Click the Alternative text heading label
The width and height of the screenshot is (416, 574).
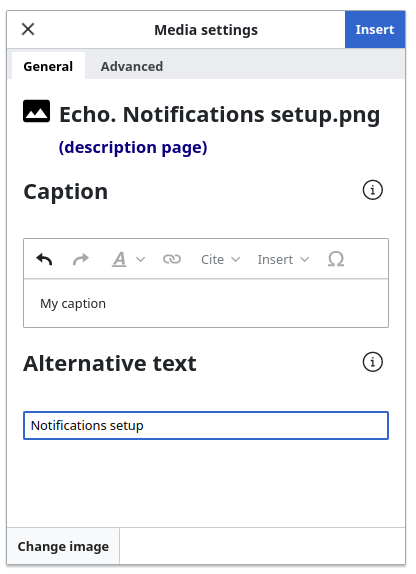tap(110, 364)
